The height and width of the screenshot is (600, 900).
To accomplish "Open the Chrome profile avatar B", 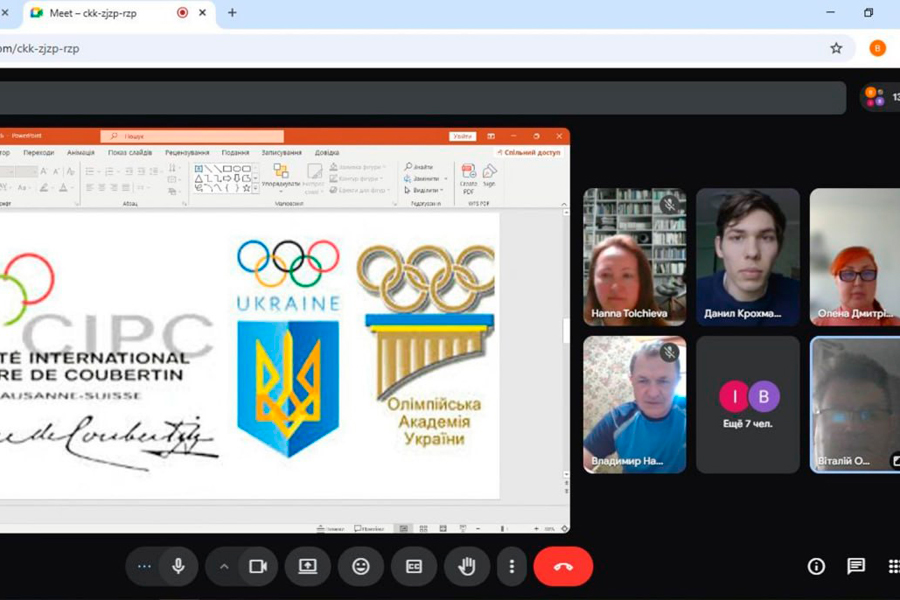I will (x=877, y=48).
